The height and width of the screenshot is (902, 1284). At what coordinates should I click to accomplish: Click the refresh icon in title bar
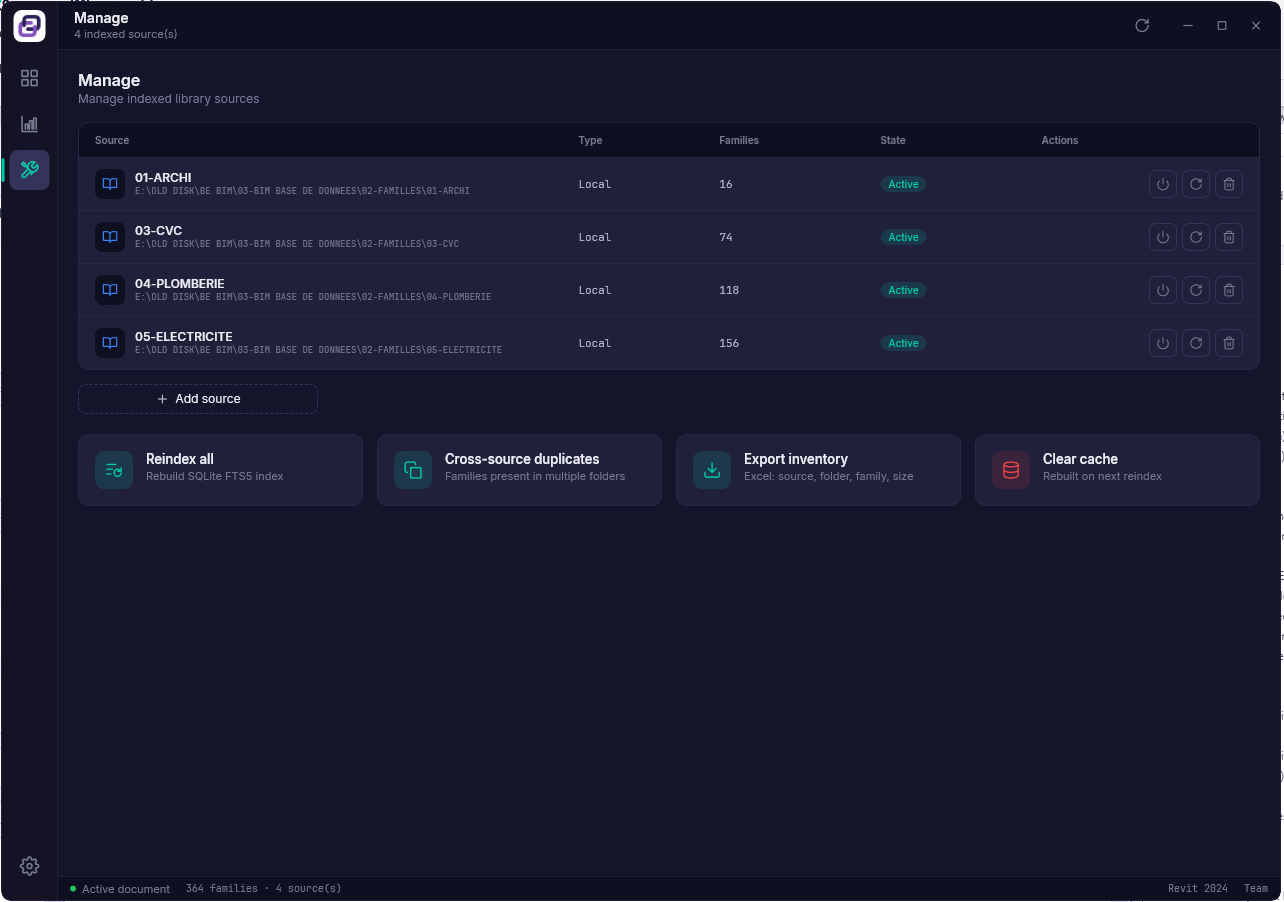1142,25
